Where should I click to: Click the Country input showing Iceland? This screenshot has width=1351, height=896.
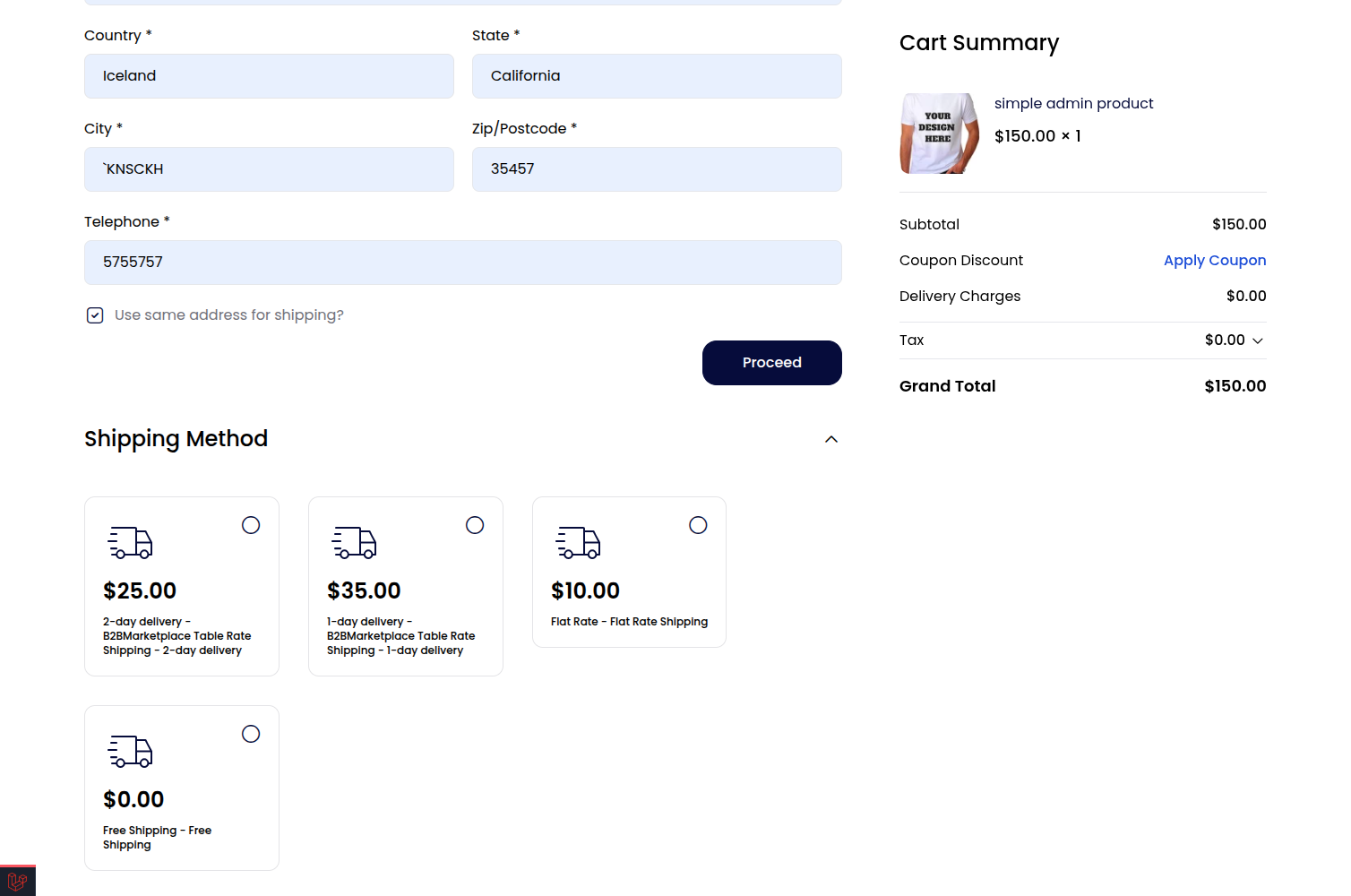(269, 76)
